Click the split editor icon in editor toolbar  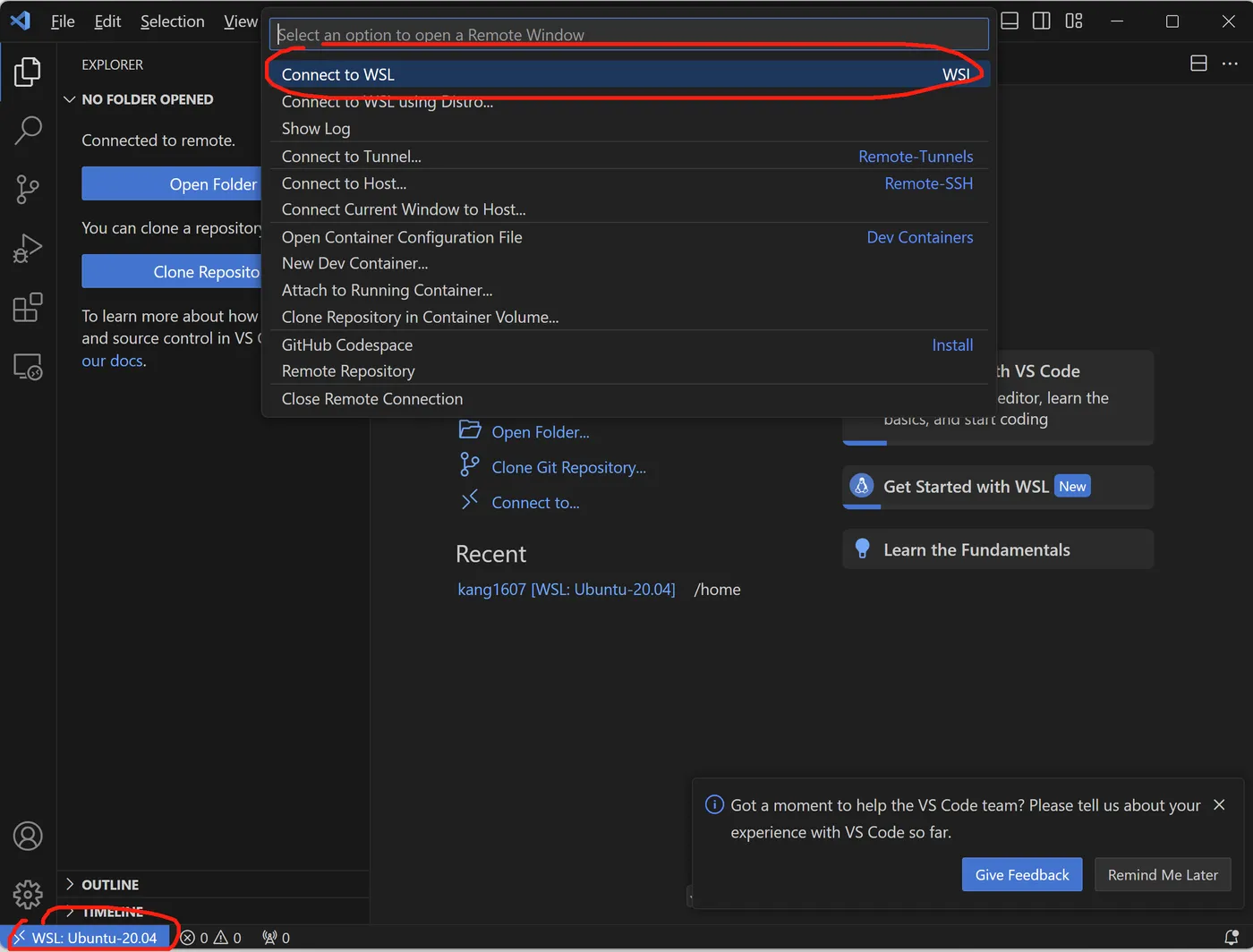(x=1199, y=64)
